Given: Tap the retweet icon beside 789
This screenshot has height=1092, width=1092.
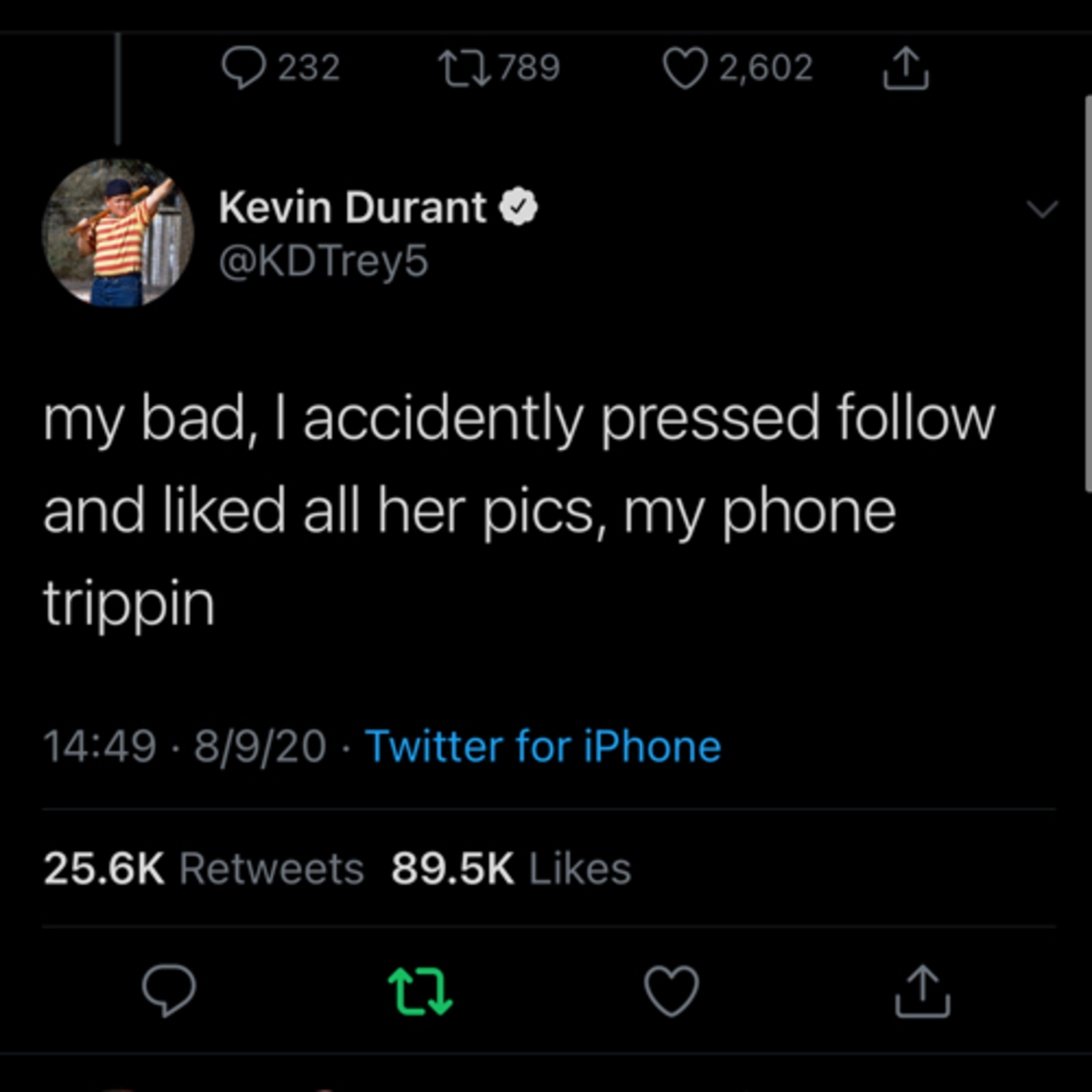Looking at the screenshot, I should click(x=464, y=68).
